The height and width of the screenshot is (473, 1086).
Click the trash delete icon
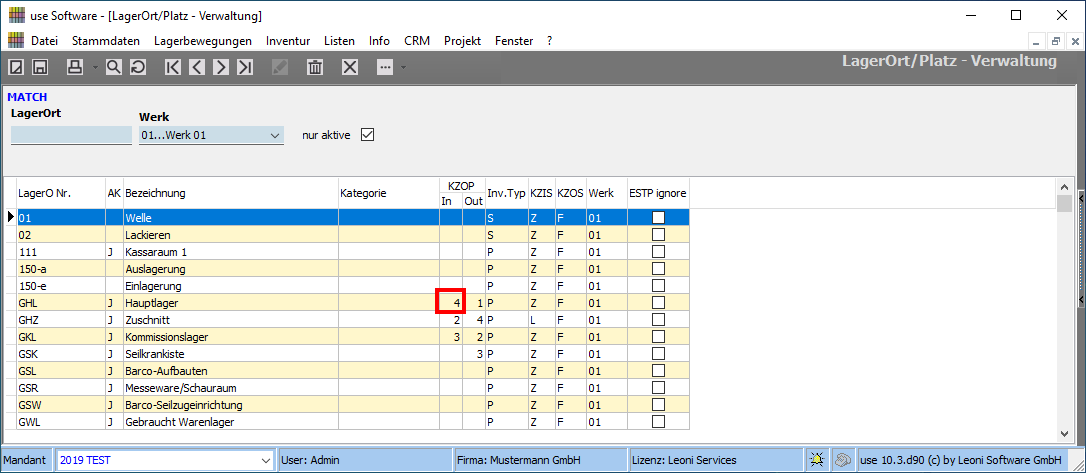pyautogui.click(x=314, y=67)
